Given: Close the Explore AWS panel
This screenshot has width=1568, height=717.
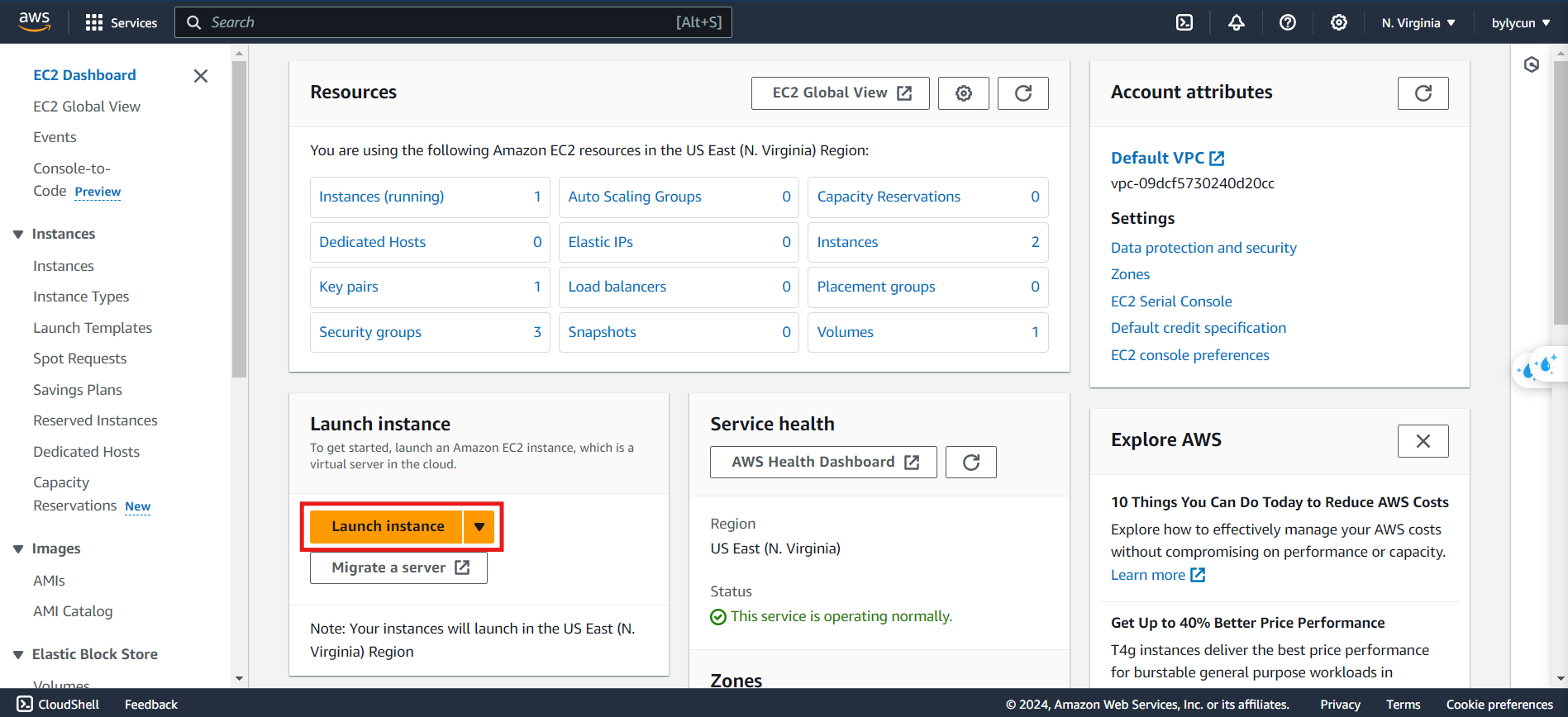Looking at the screenshot, I should tap(1423, 441).
